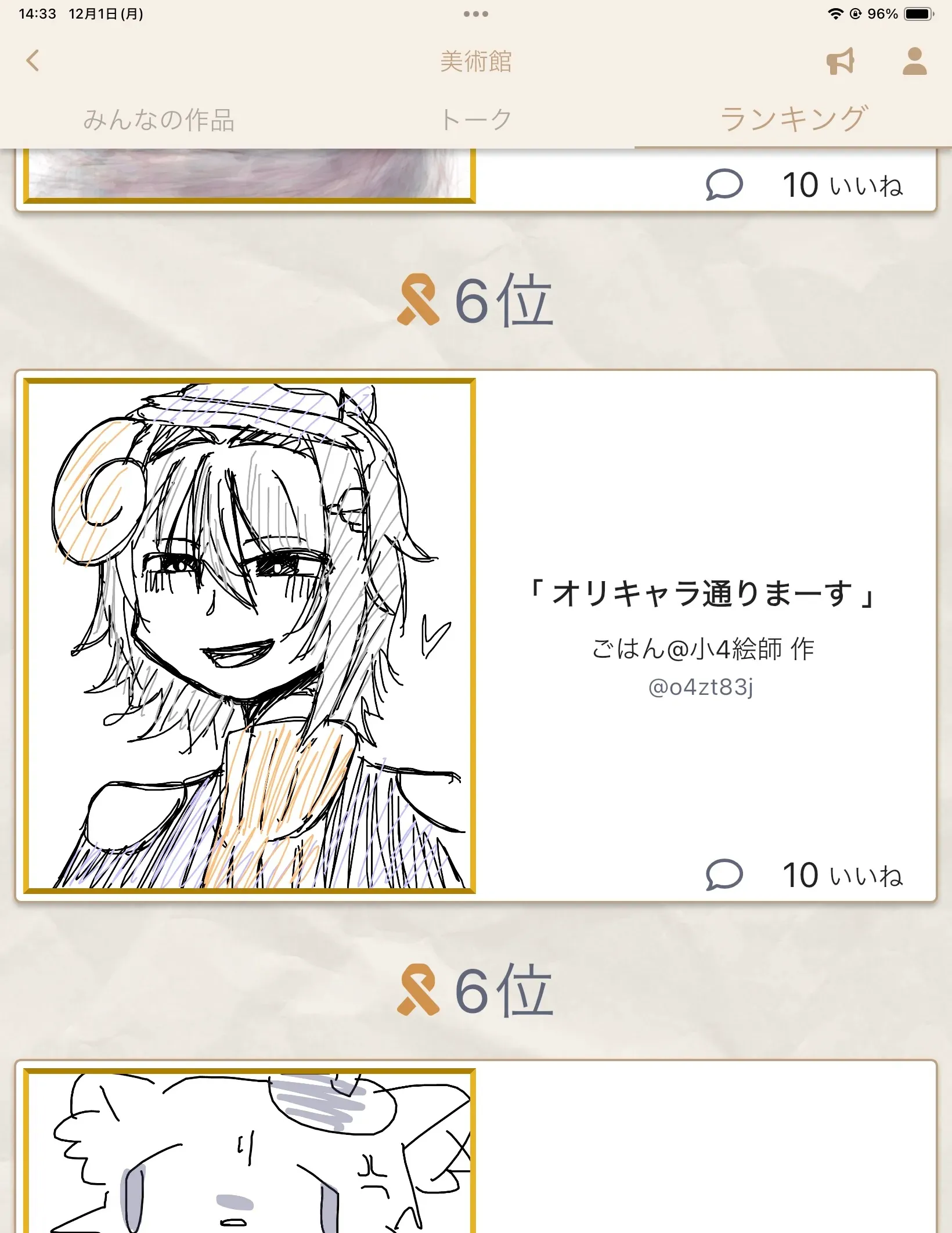This screenshot has width=952, height=1233.
Task: Open the user profile icon
Action: coord(914,61)
